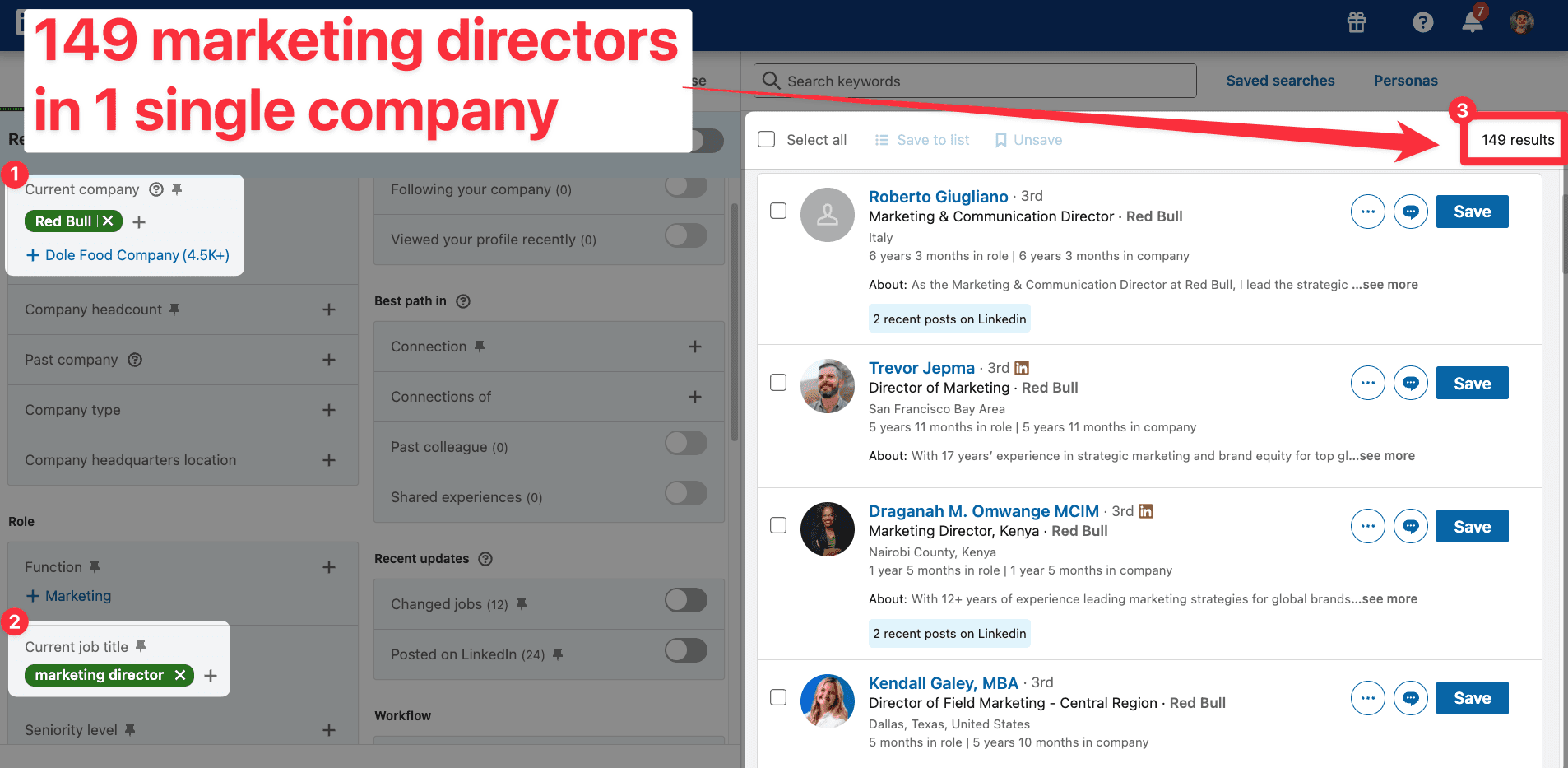Click the filters panel scrollbar
Viewport: 1568px width, 768px height.
[734, 321]
